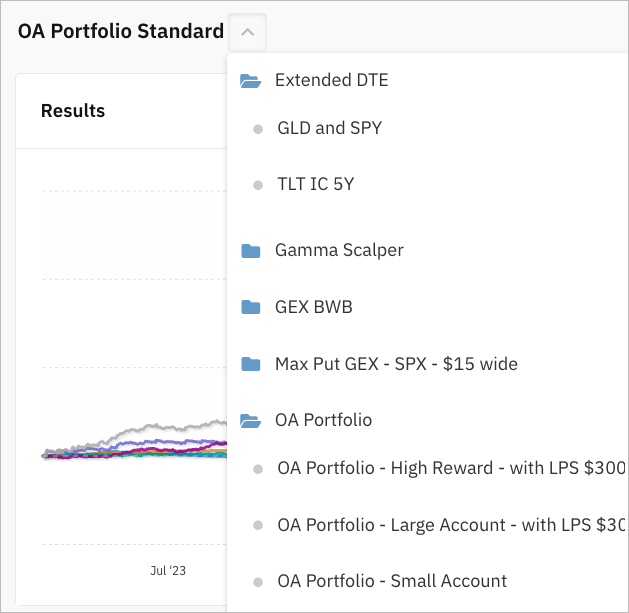Click the open folder icon for Extended DTE
Screen dimensions: 629x613
251,81
